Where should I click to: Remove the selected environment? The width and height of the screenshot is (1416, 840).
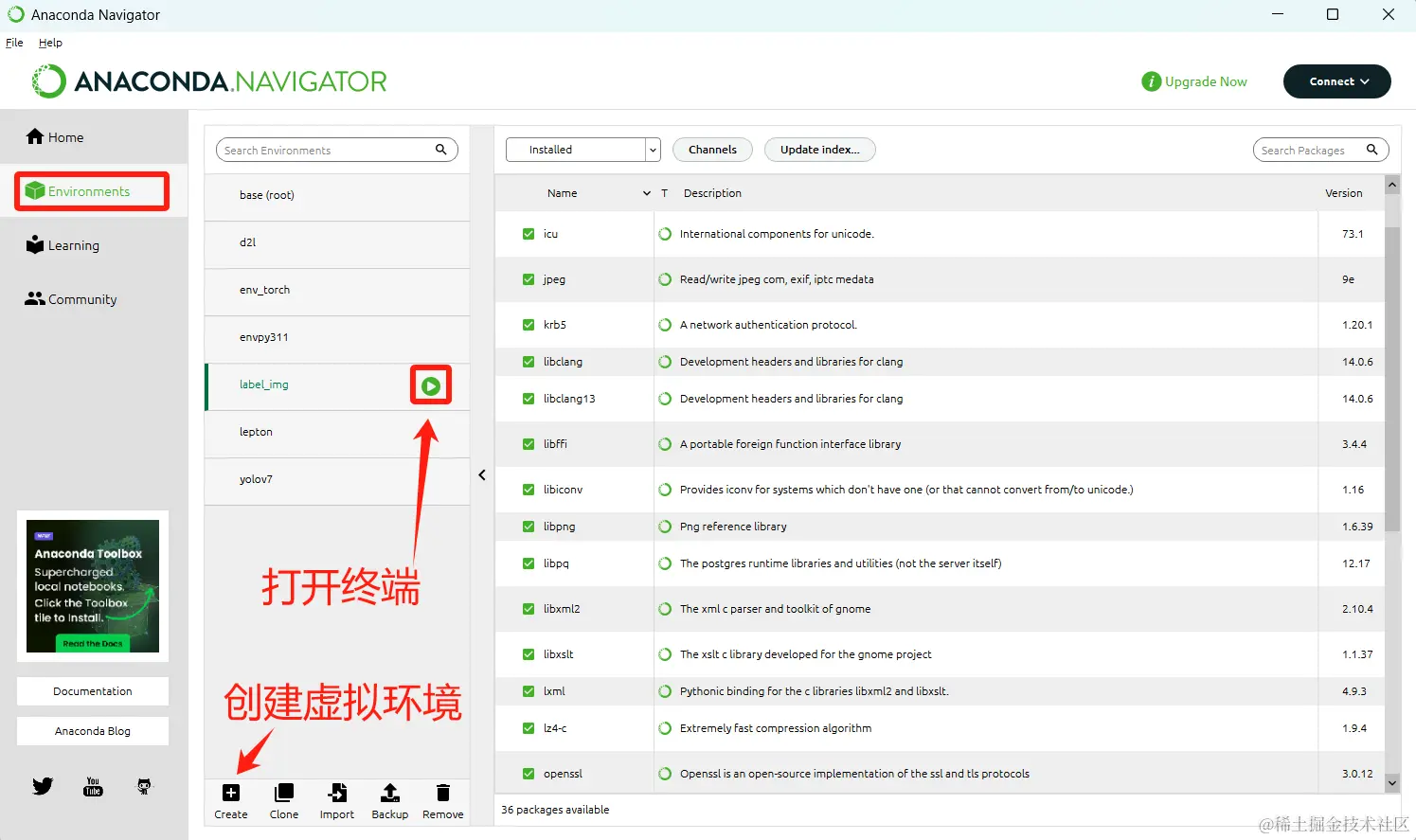(x=442, y=801)
